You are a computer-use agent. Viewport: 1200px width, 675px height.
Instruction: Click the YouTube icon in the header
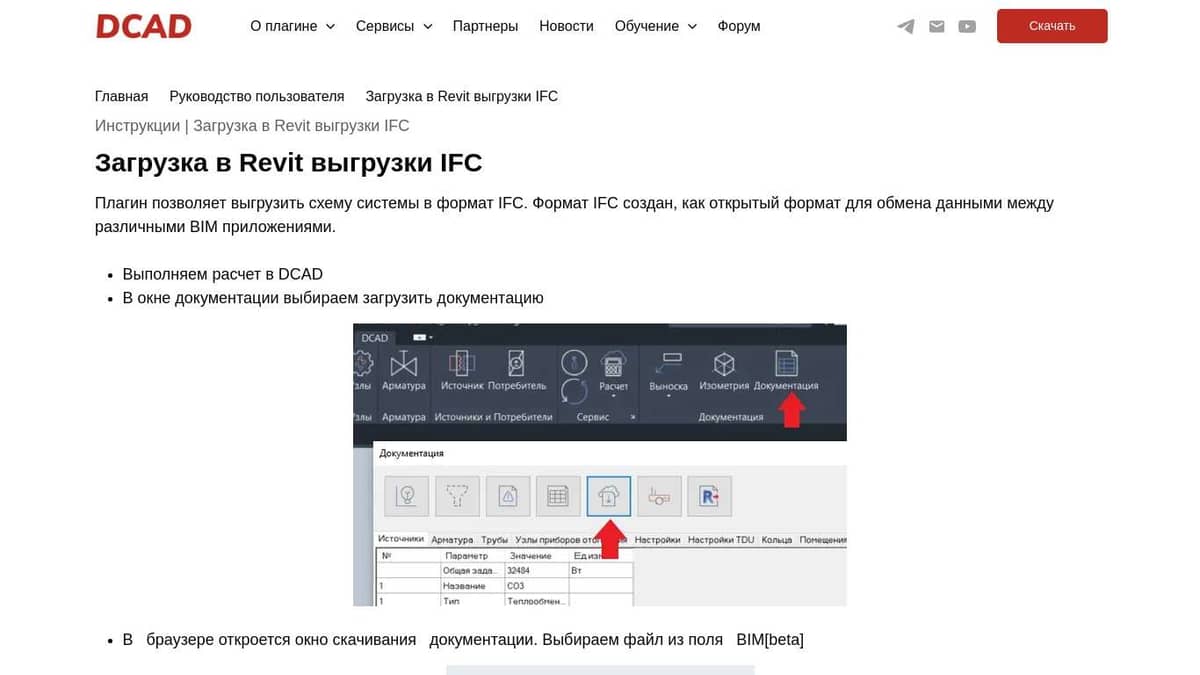pyautogui.click(x=967, y=26)
